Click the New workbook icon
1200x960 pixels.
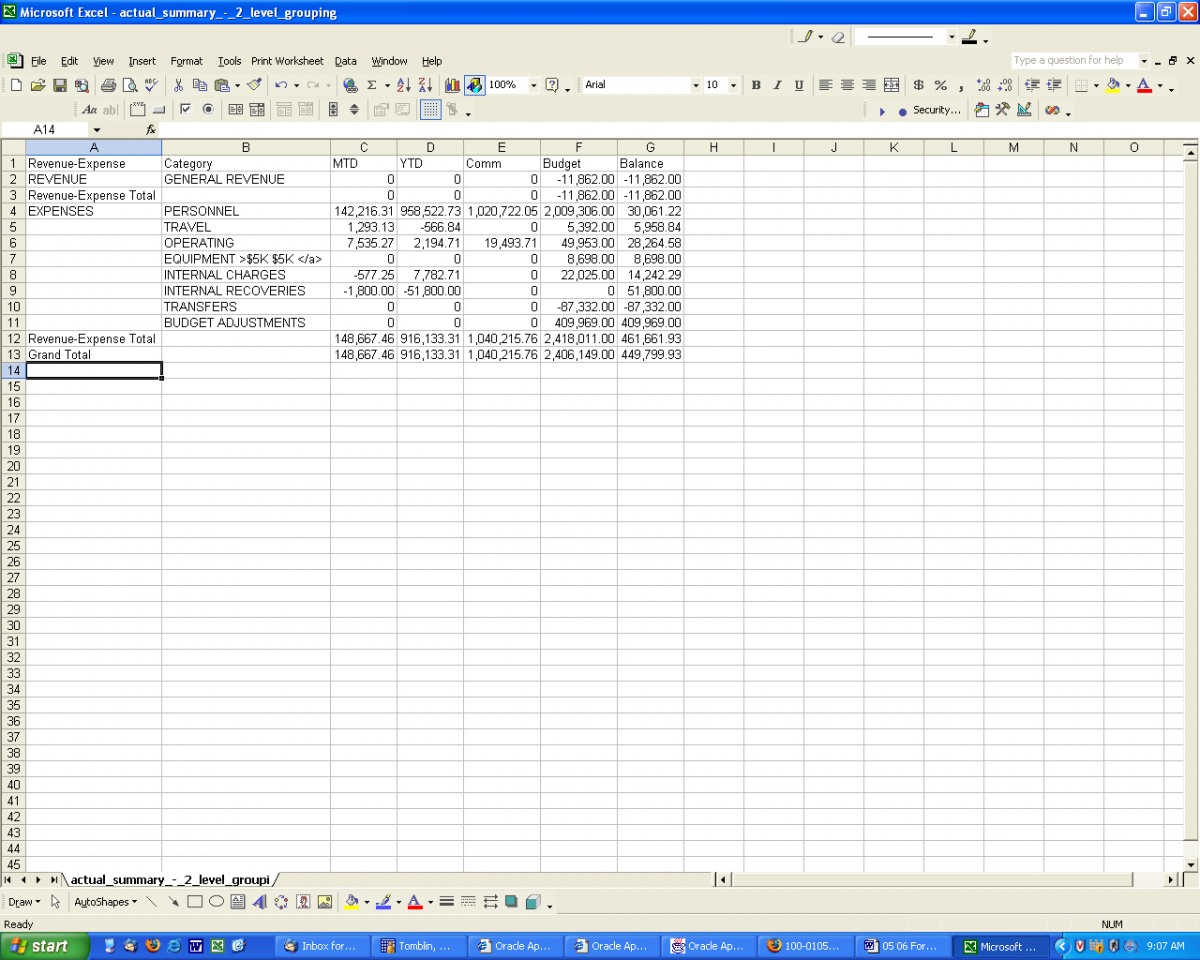tap(16, 85)
